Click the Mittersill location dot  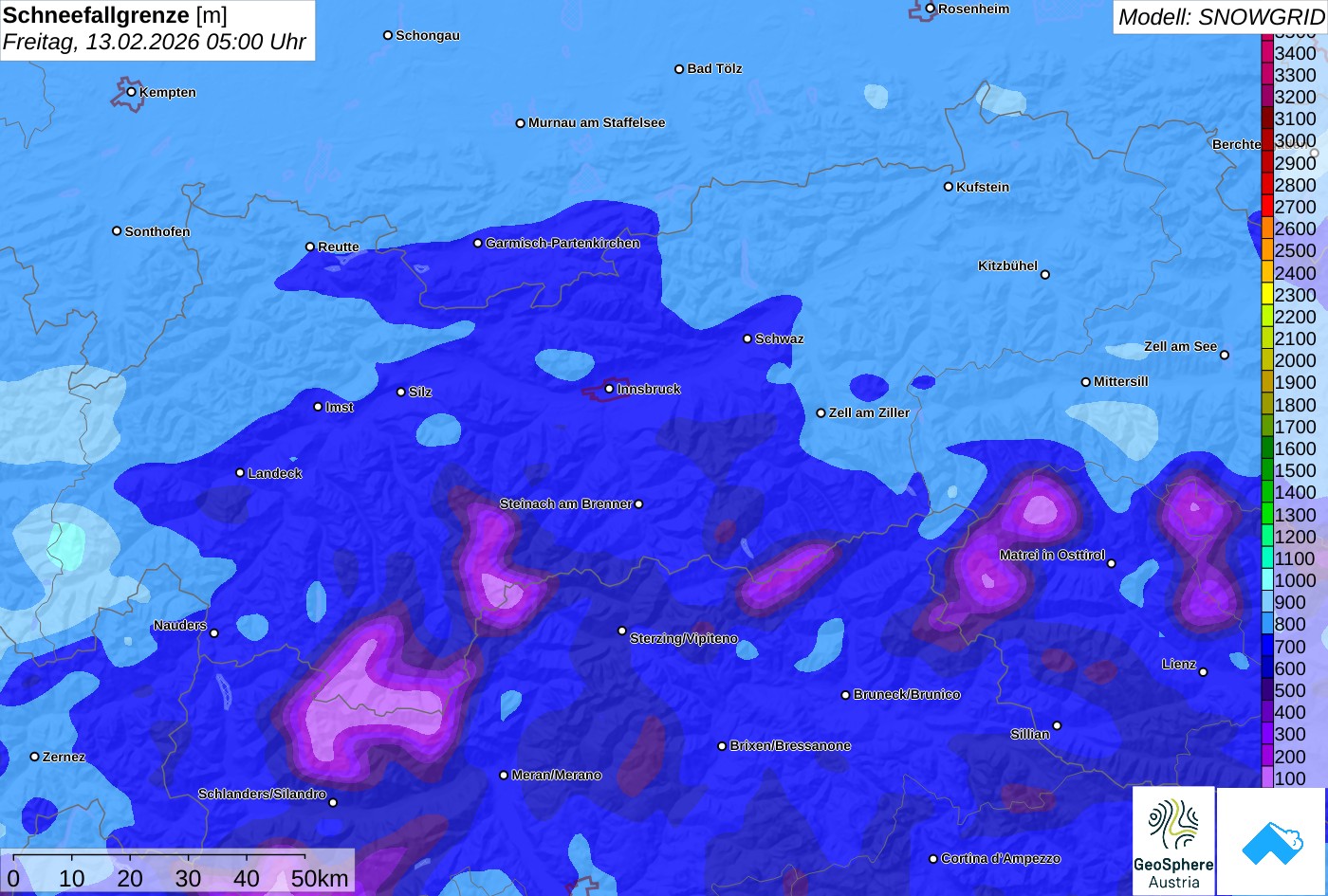click(x=1086, y=382)
